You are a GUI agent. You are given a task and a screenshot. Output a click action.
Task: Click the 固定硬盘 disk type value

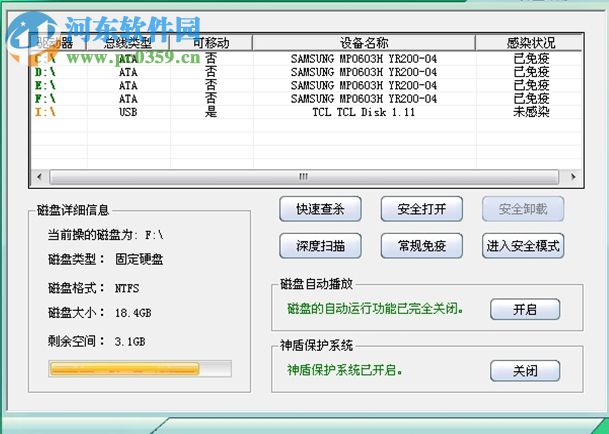coord(139,259)
